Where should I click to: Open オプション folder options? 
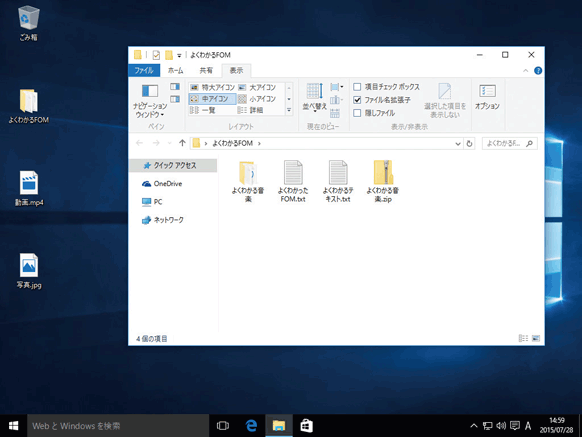tap(487, 97)
